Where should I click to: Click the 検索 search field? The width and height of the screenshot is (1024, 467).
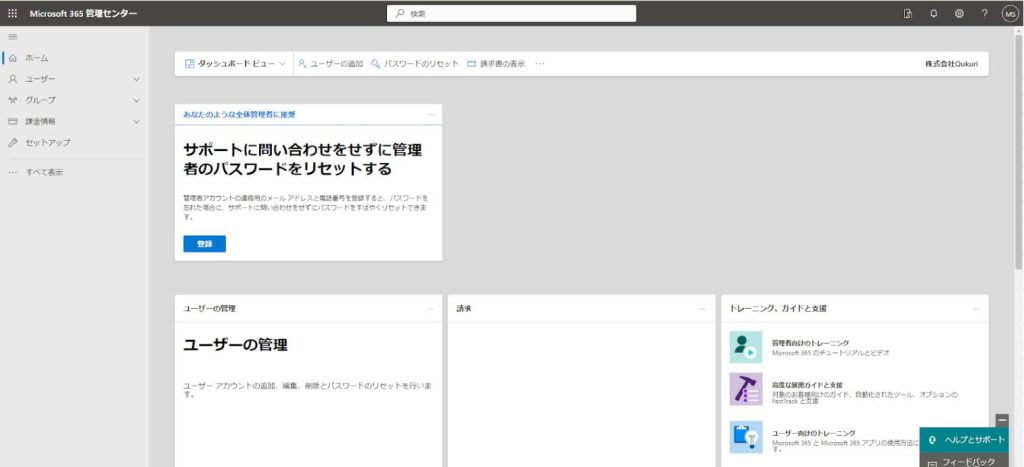tap(511, 13)
